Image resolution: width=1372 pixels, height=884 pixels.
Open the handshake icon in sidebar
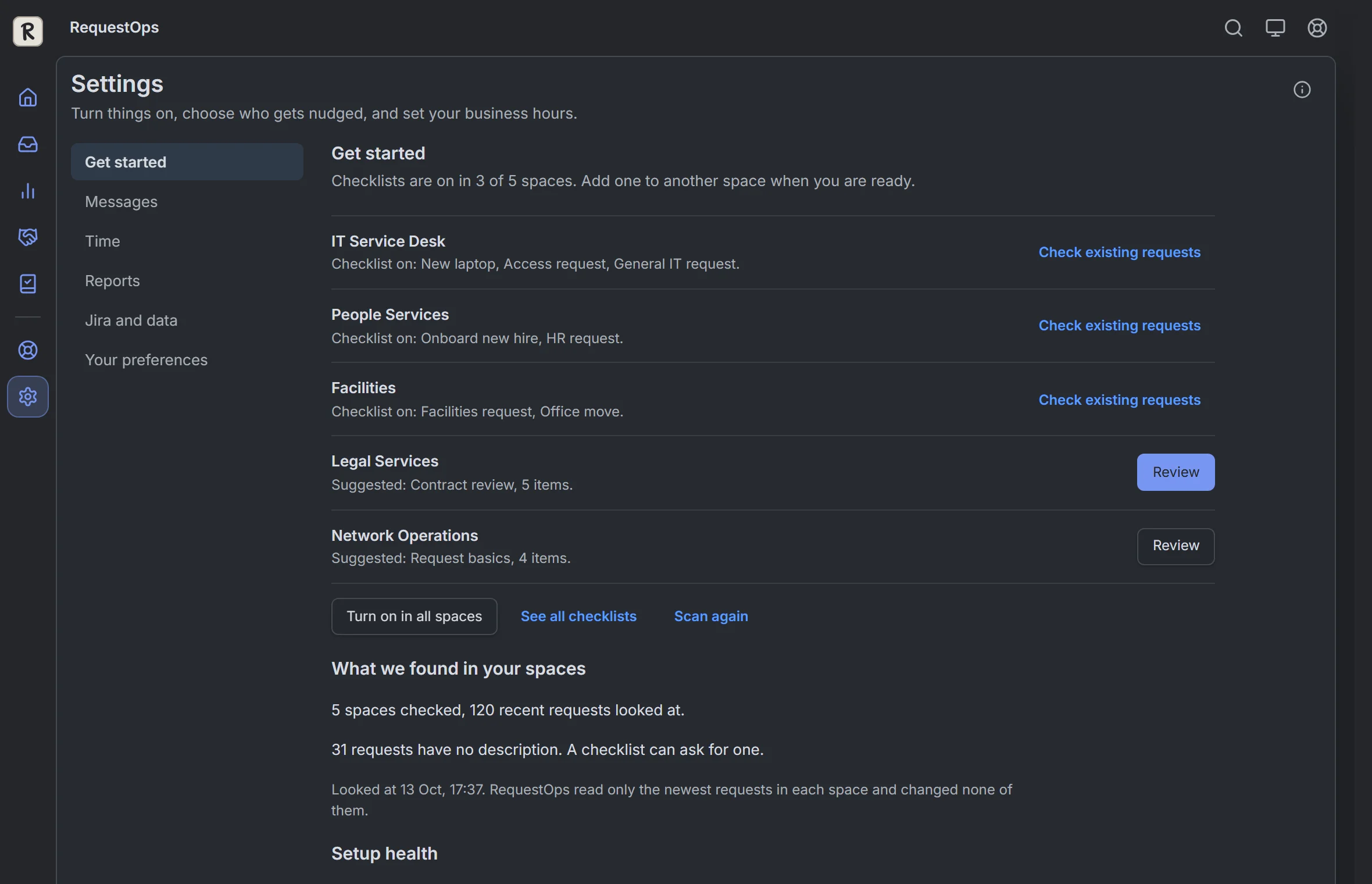tap(28, 237)
